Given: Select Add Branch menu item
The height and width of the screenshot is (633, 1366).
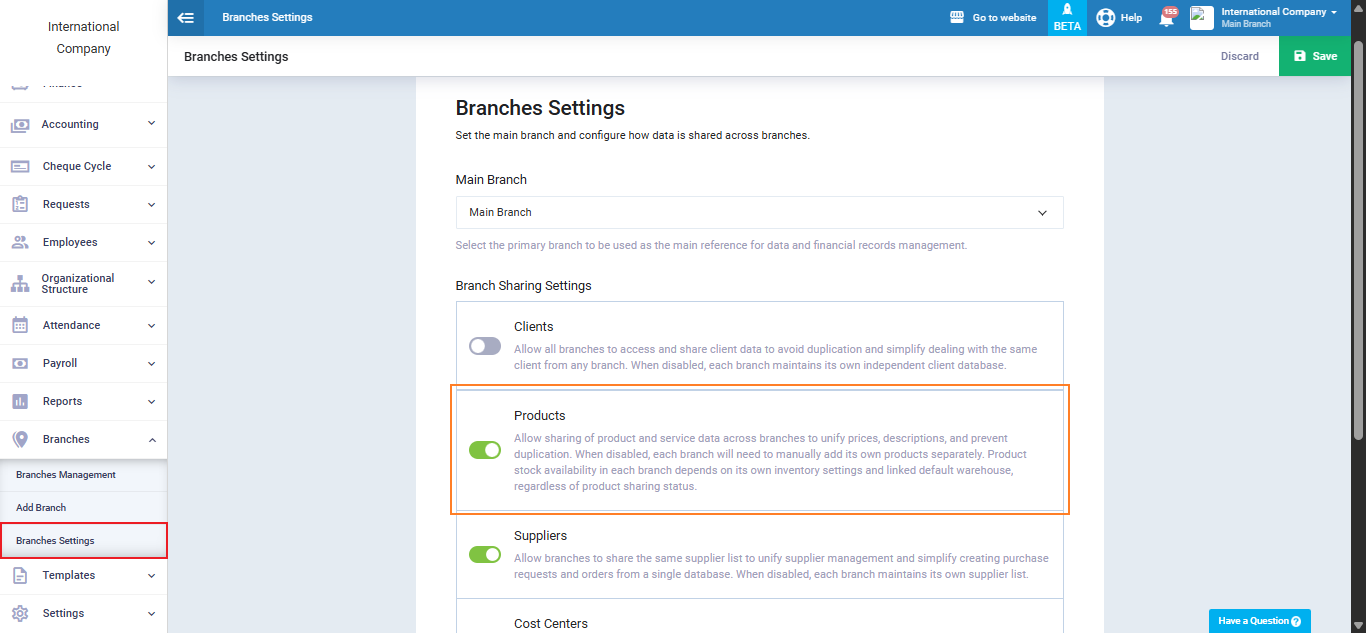Looking at the screenshot, I should (x=41, y=508).
